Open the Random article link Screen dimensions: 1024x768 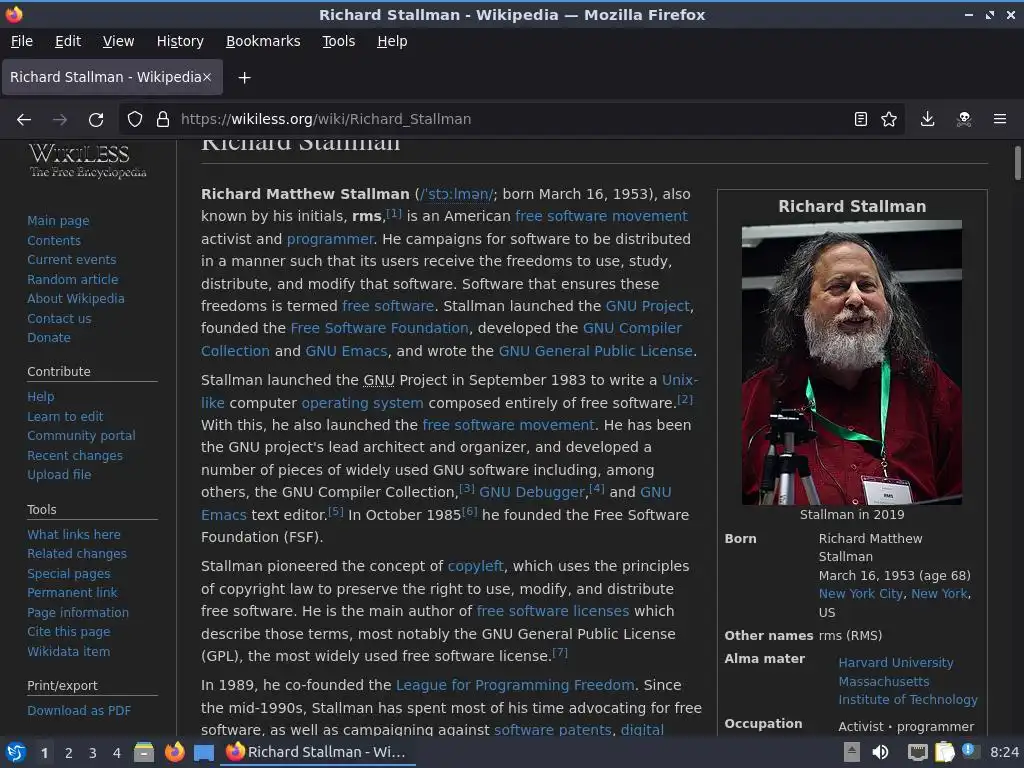[72, 280]
